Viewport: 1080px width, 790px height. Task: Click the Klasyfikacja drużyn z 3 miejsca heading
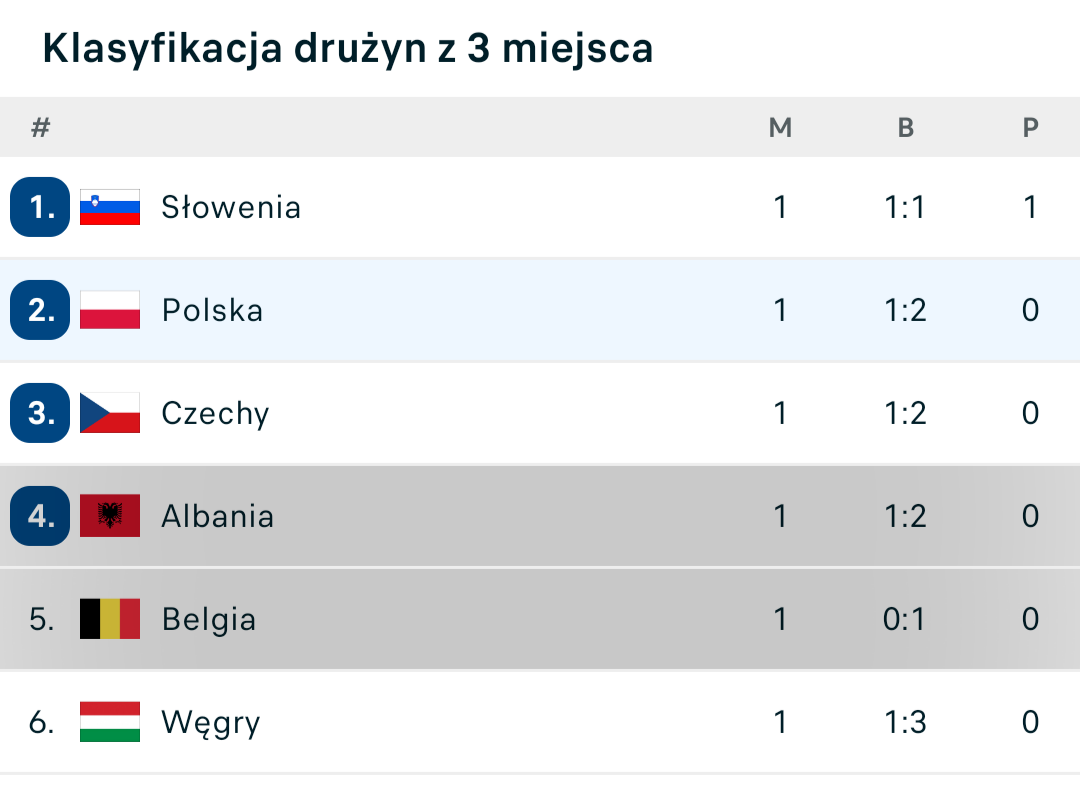click(348, 48)
